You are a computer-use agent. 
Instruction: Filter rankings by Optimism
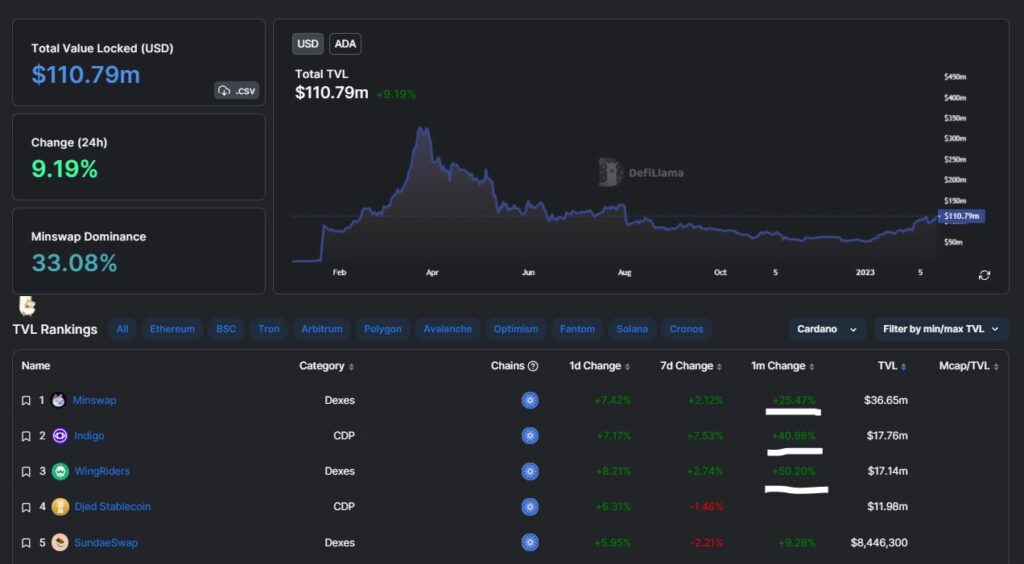coord(516,329)
